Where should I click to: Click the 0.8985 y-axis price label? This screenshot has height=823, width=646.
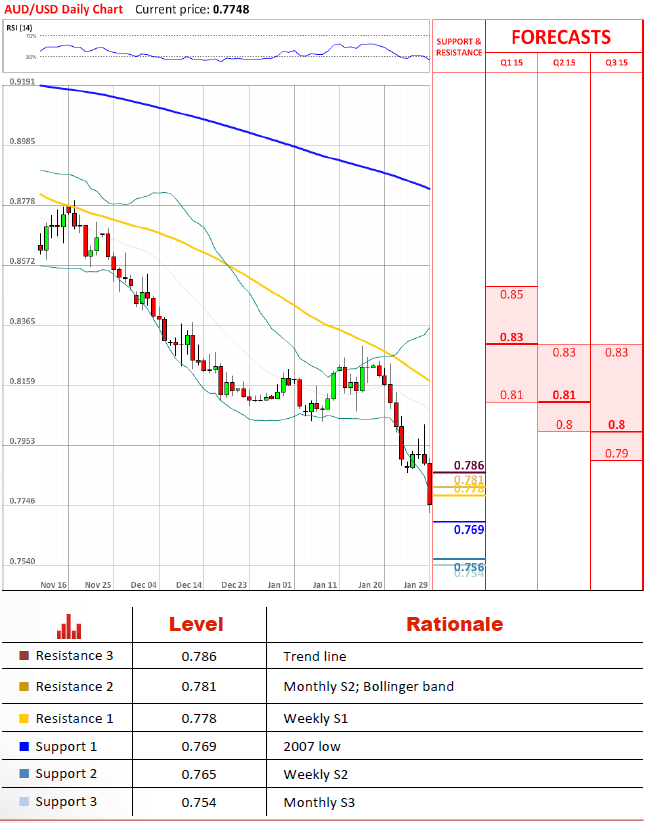click(x=22, y=142)
